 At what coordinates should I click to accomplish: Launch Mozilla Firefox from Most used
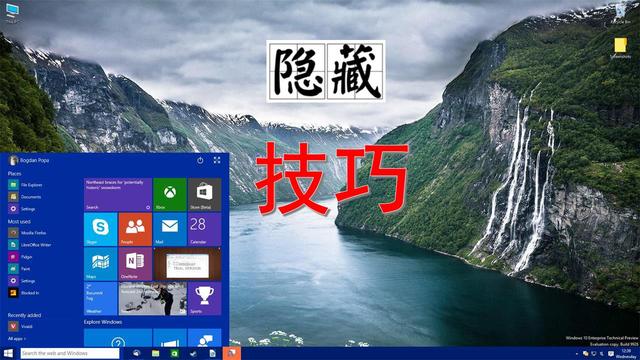tap(27, 233)
